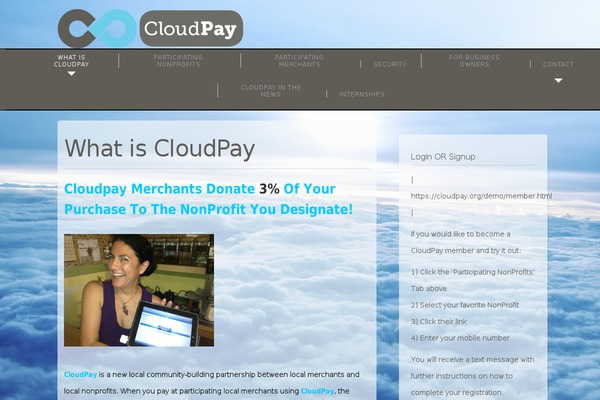Click the 'What is CloudPay' page heading
Viewport: 600px width, 400px height.
pos(160,148)
